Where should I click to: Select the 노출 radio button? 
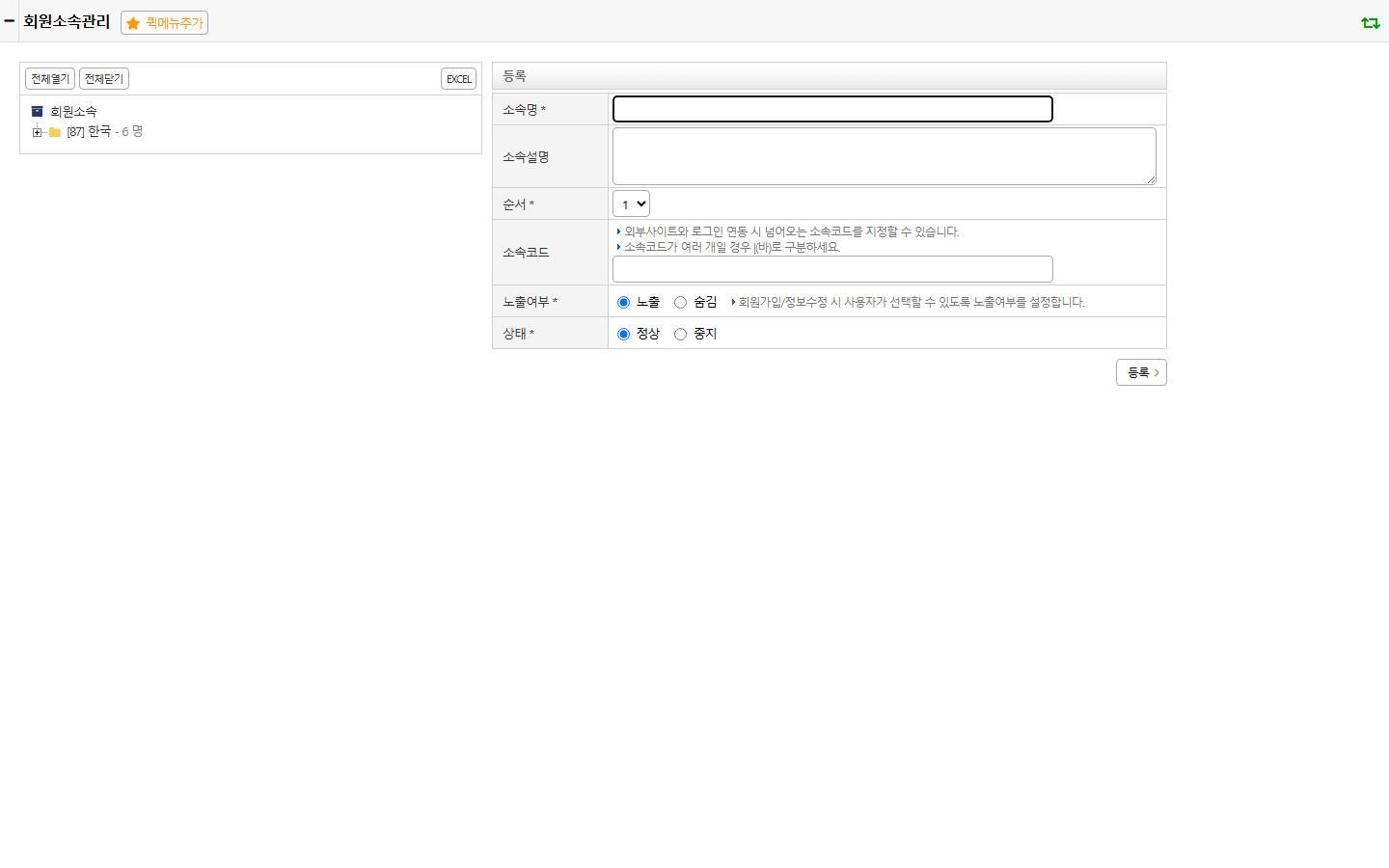tap(623, 302)
